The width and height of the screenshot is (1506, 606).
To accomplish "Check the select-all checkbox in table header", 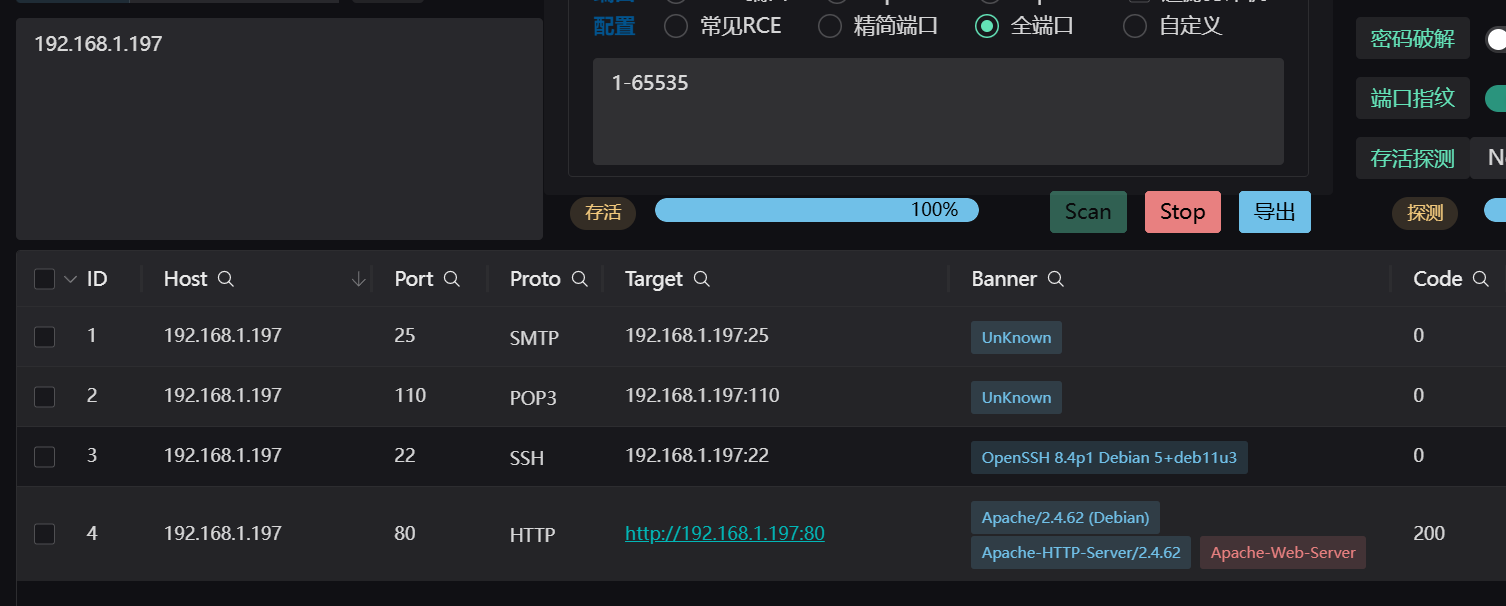I will tap(44, 279).
